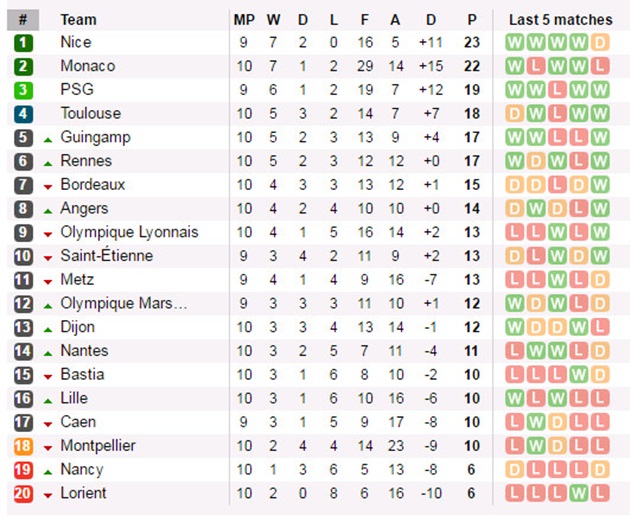Click Lorient's red rank 20 badge
The image size is (630, 515).
pyautogui.click(x=23, y=493)
